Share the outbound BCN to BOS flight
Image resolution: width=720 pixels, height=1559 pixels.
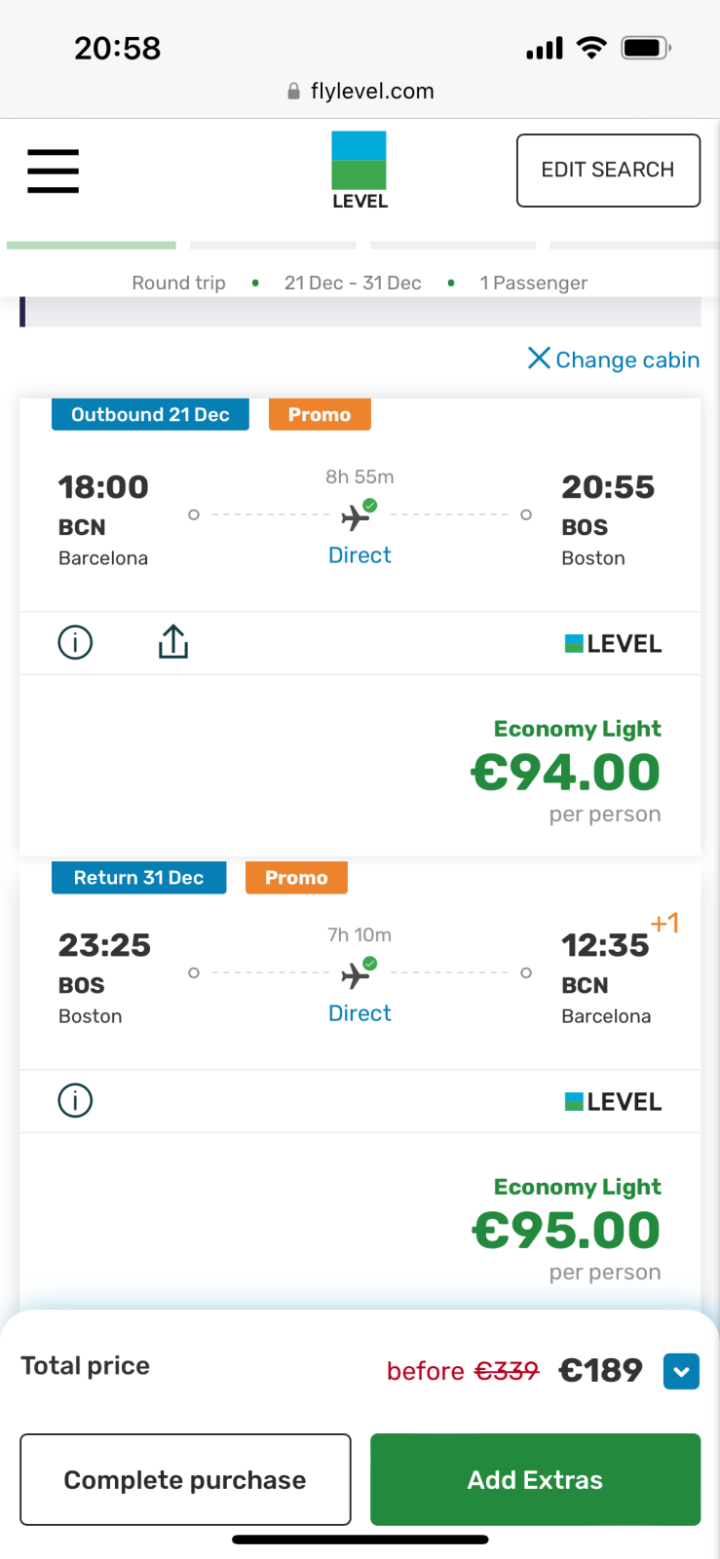click(173, 643)
